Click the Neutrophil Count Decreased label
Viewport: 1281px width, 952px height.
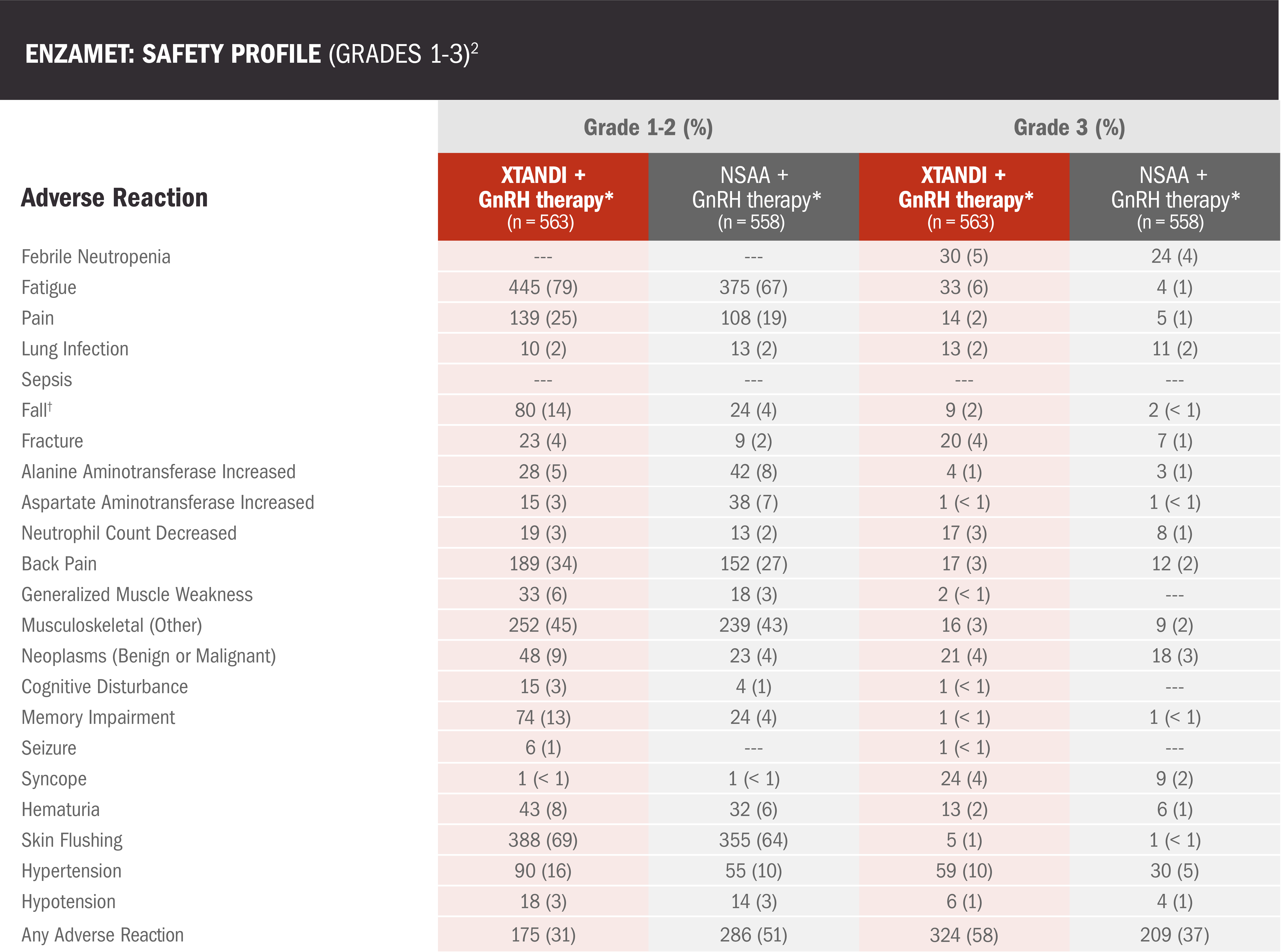(x=129, y=533)
